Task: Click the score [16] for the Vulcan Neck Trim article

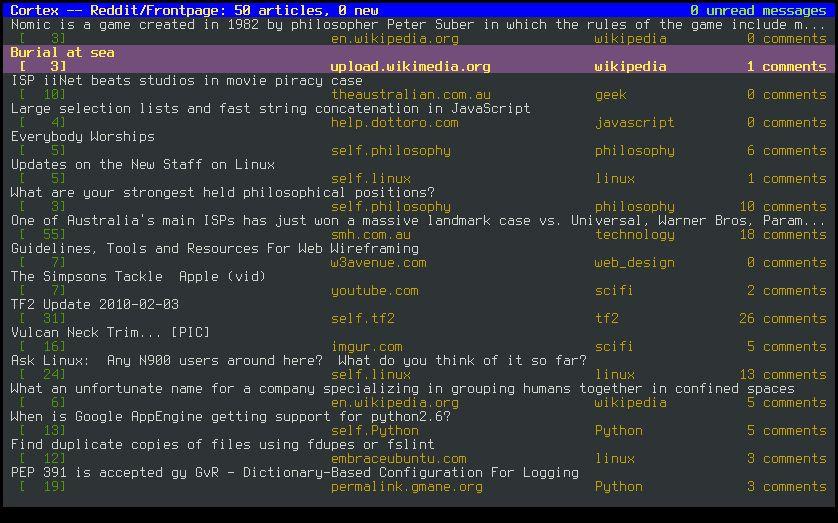Action: [x=42, y=347]
